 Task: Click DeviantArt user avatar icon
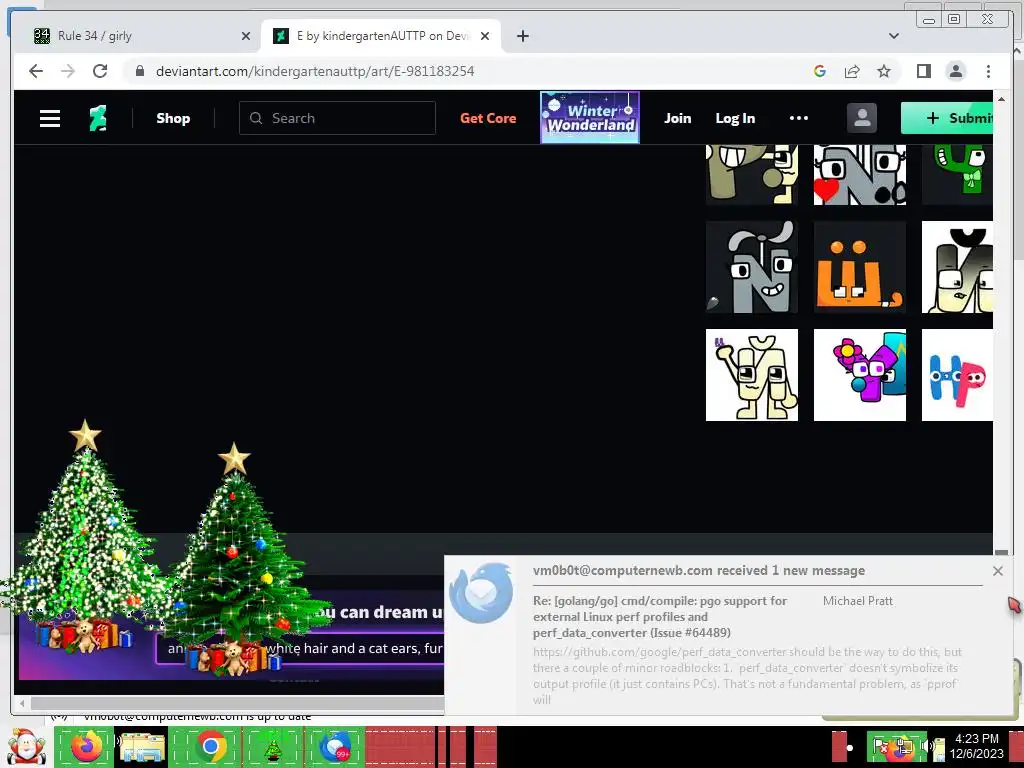[861, 118]
